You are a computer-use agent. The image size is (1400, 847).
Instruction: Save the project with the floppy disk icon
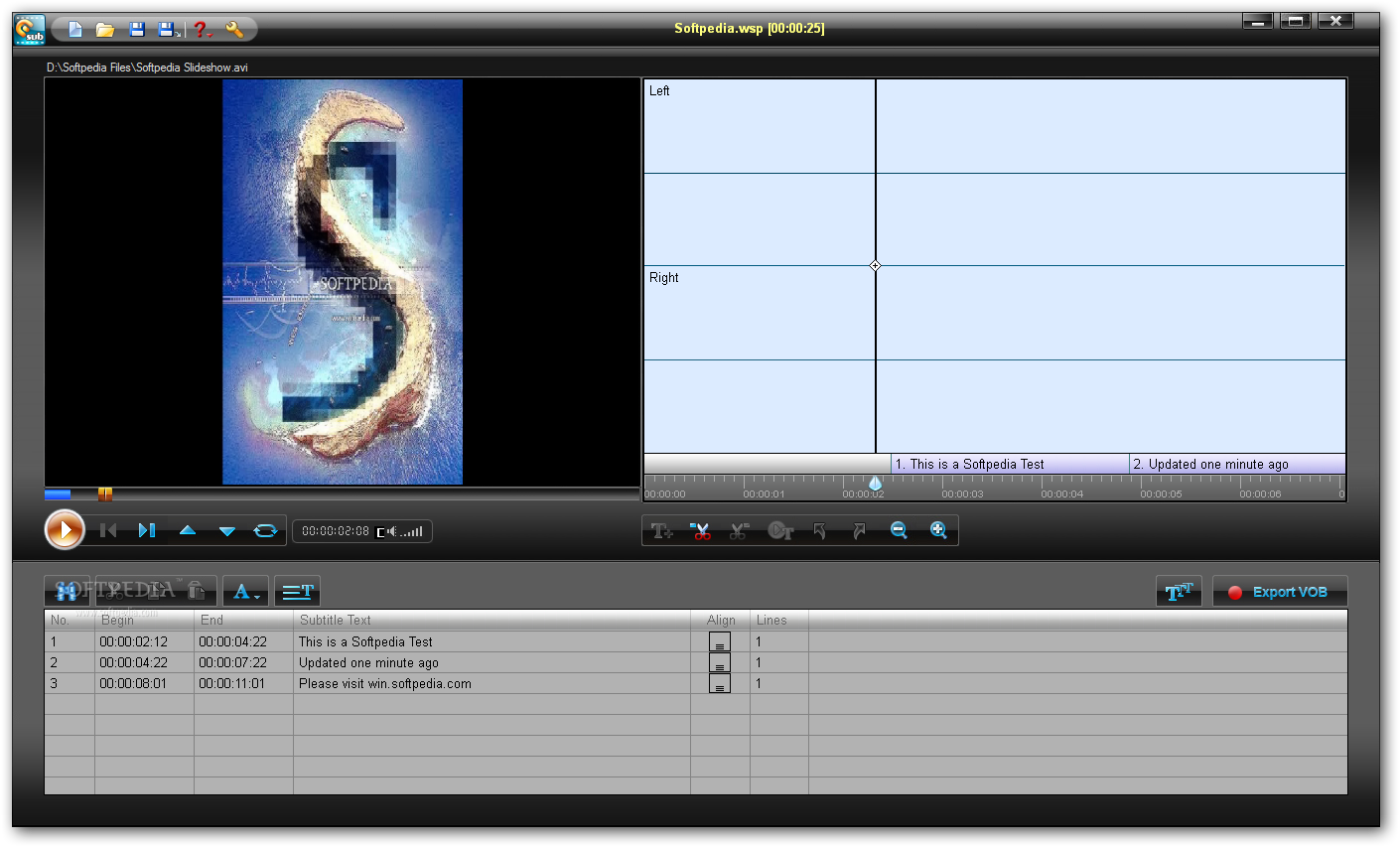(137, 30)
